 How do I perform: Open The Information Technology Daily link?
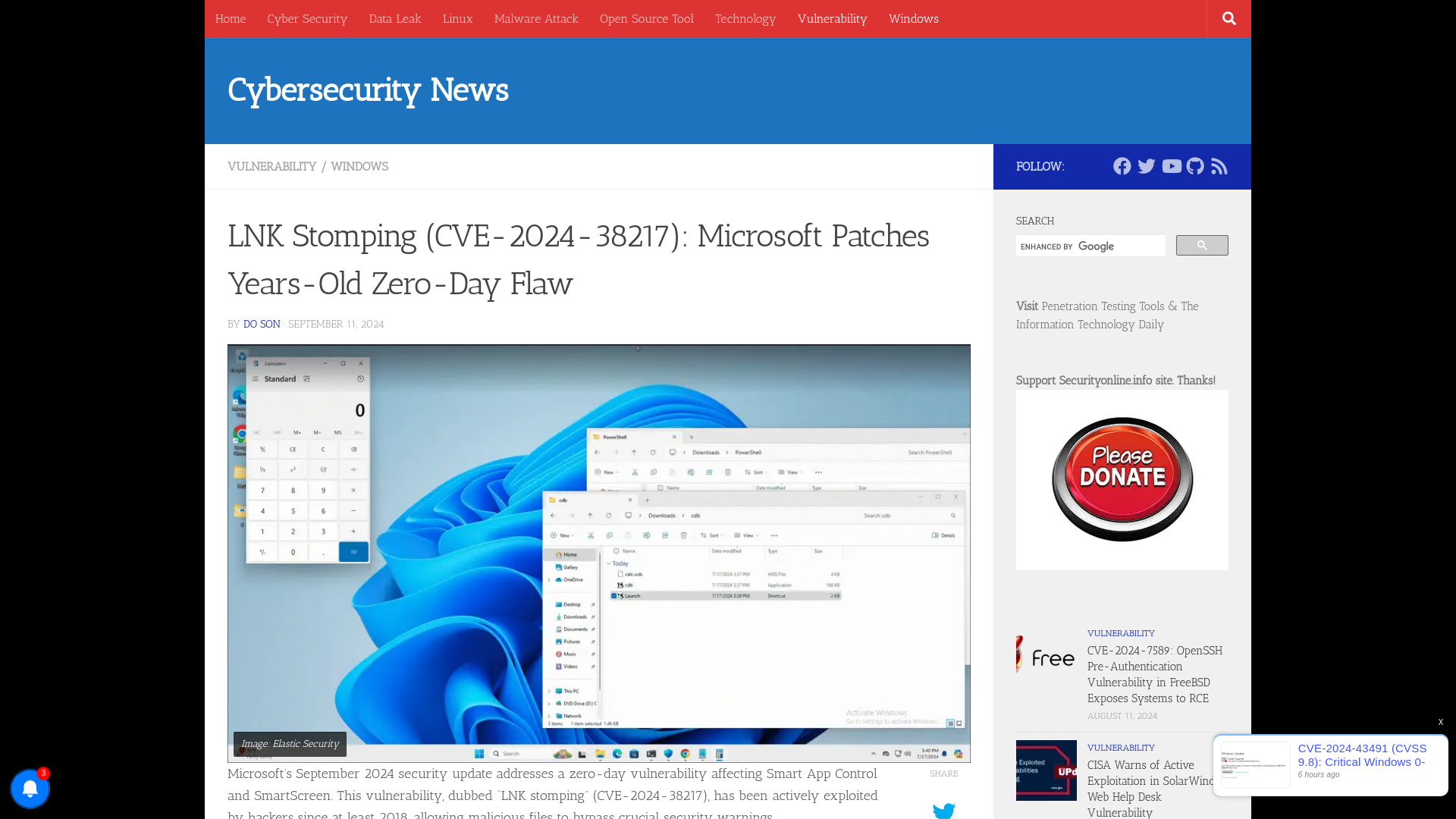[1107, 315]
